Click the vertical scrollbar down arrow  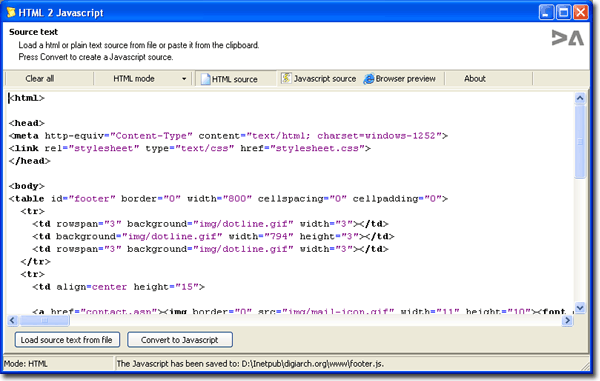point(580,307)
